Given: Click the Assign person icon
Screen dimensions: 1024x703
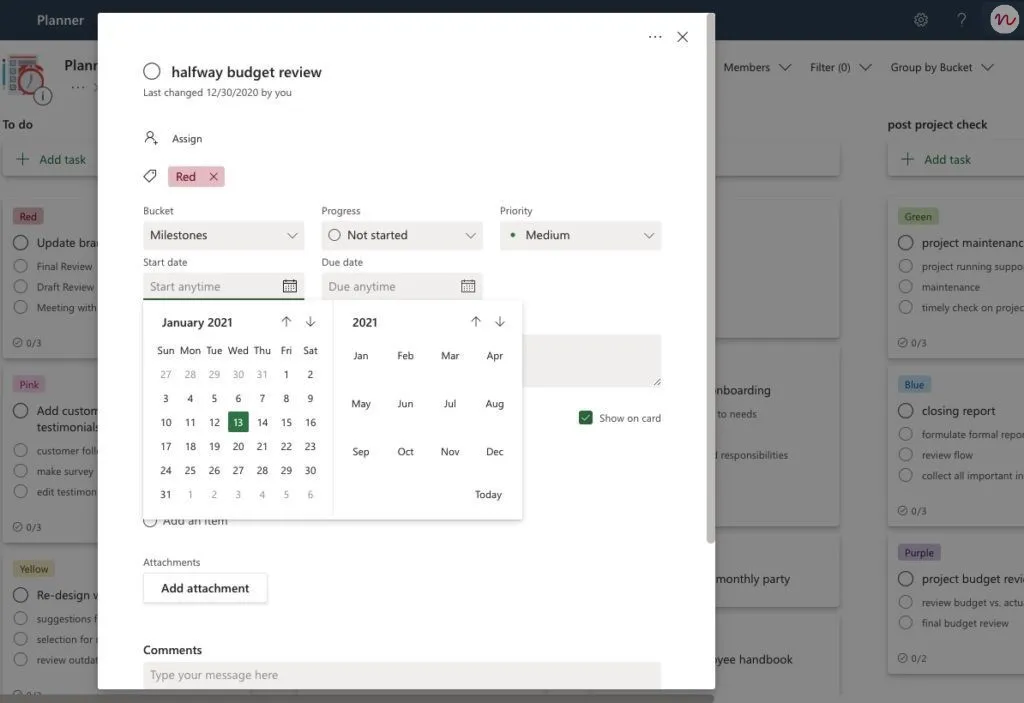Looking at the screenshot, I should click(x=151, y=138).
